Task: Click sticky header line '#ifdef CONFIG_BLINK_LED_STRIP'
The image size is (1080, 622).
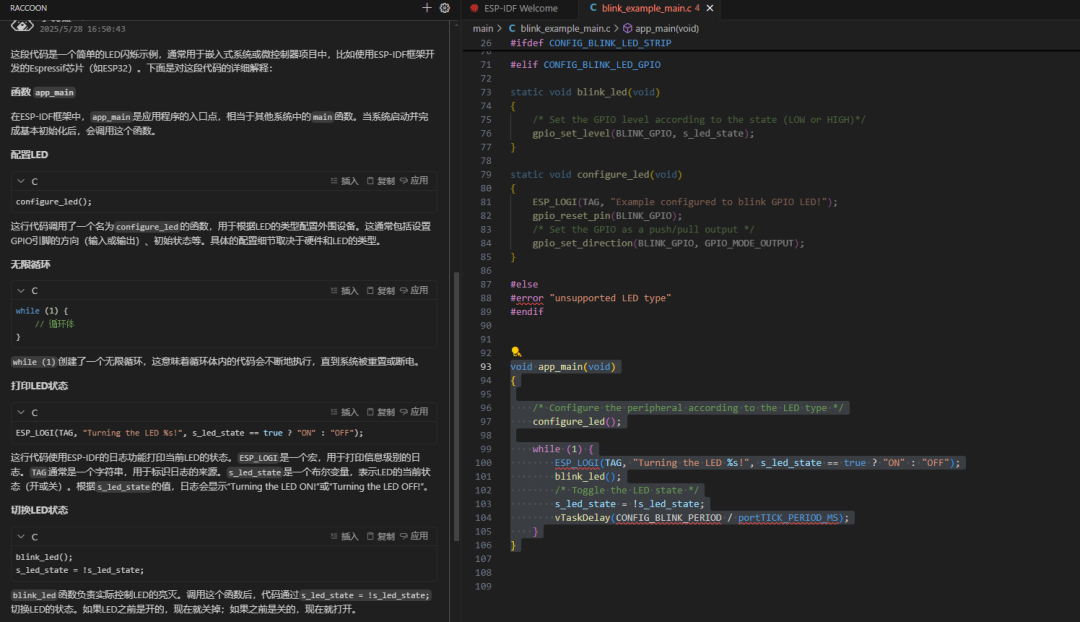Action: point(590,43)
